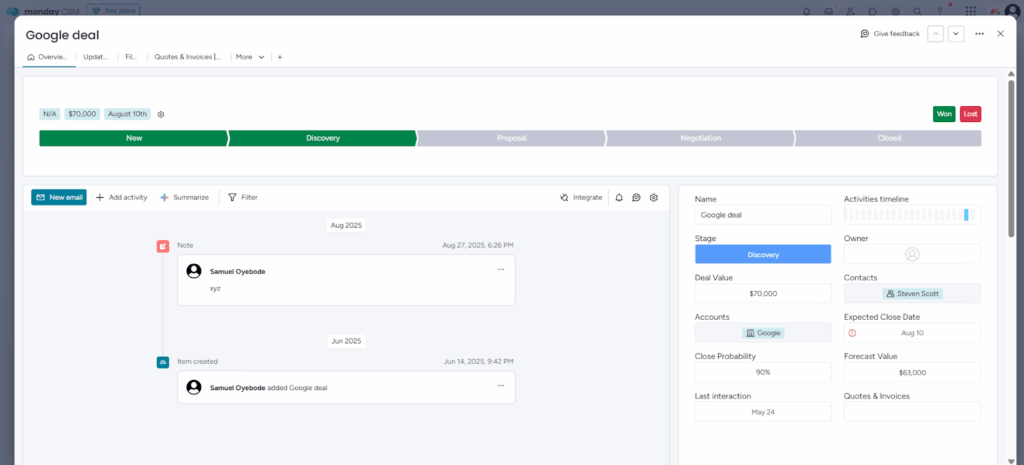Viewport: 1024px width, 465px height.
Task: Open the deal's three-dot options menu
Action: click(979, 34)
